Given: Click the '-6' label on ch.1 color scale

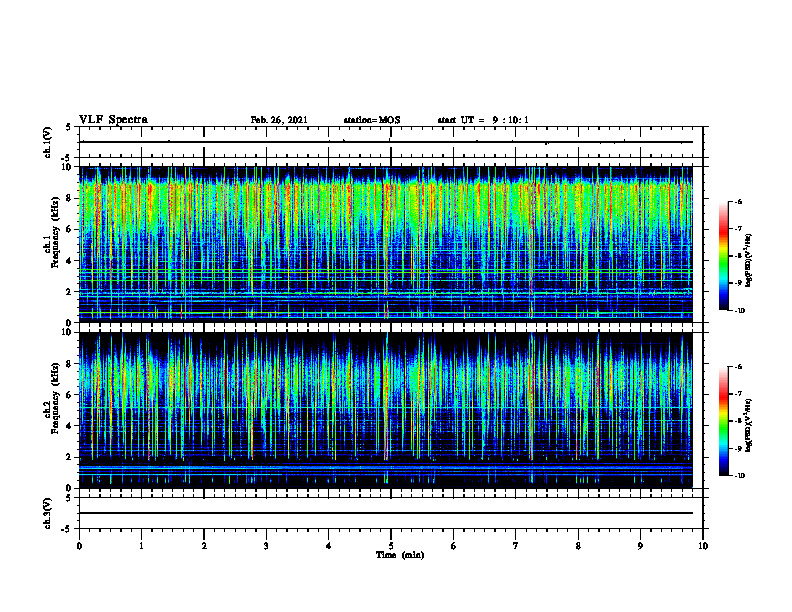Looking at the screenshot, I should pyautogui.click(x=738, y=201).
